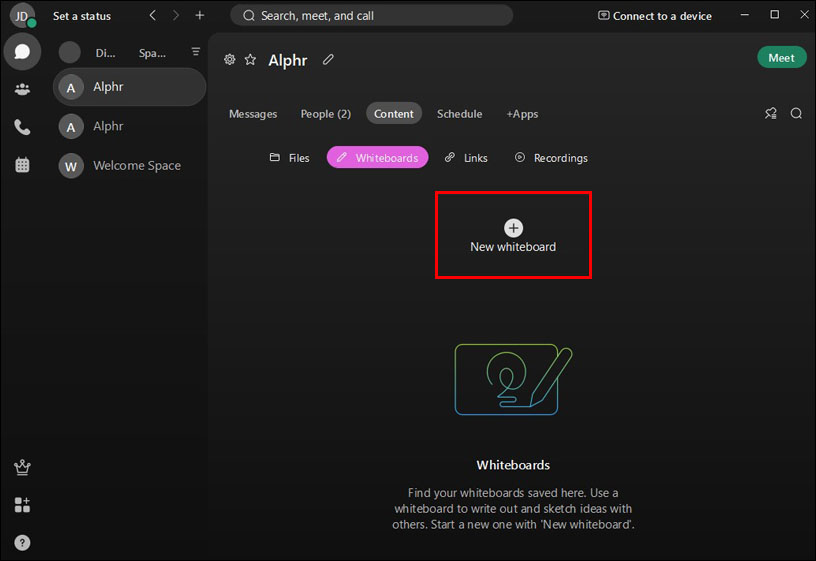Click the search-in-space magnifier icon
The image size is (816, 561).
796,113
